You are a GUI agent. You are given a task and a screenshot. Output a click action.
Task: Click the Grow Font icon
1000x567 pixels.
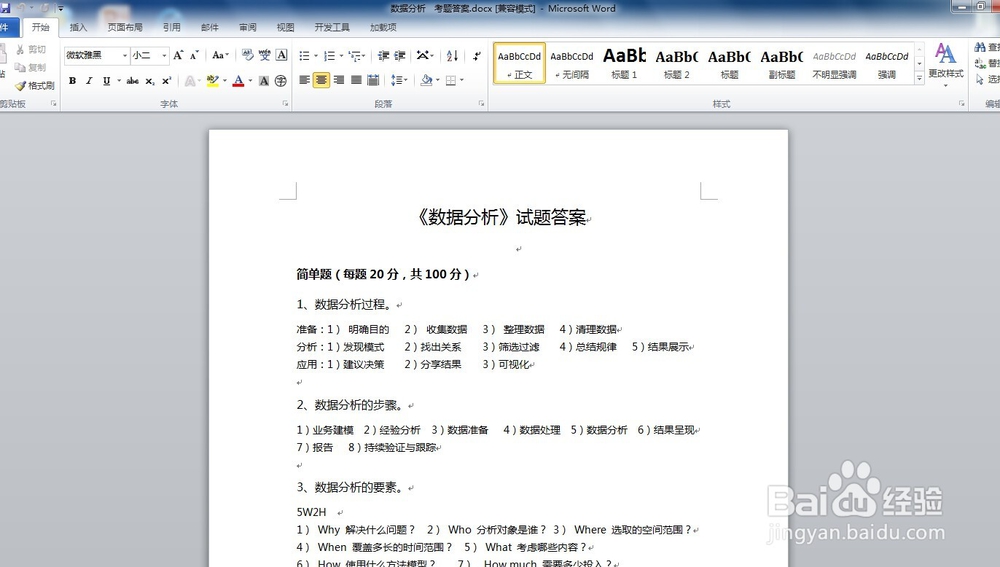tap(179, 55)
